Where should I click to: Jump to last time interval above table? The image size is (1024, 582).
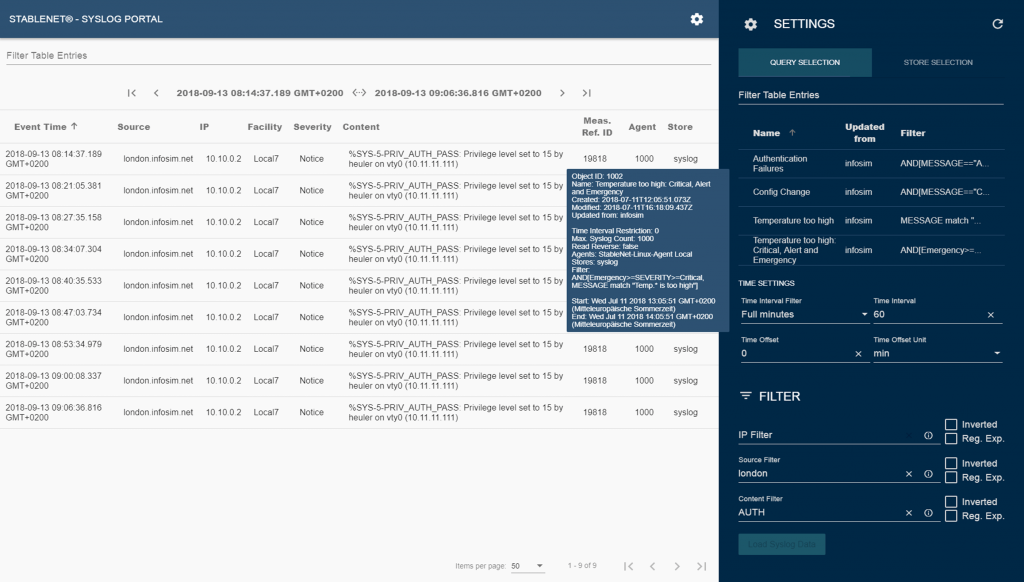tap(587, 93)
